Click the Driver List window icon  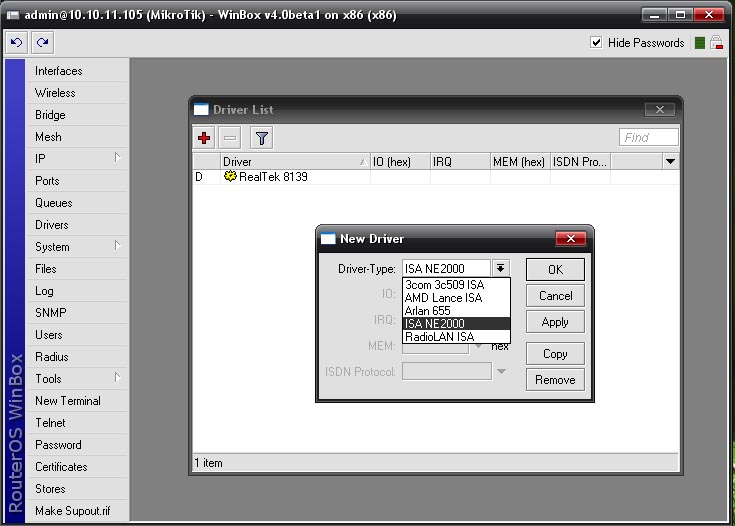pyautogui.click(x=201, y=109)
